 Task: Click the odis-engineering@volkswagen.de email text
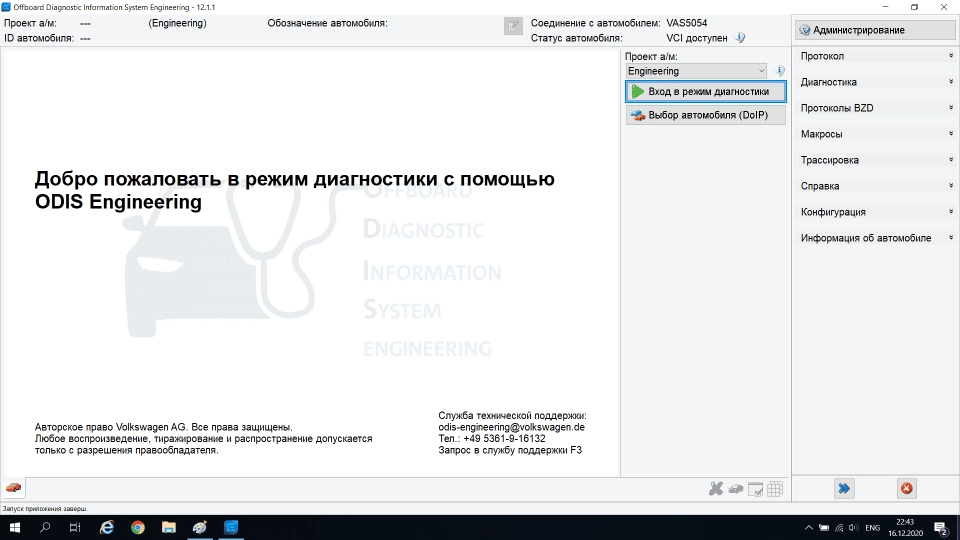pos(511,427)
